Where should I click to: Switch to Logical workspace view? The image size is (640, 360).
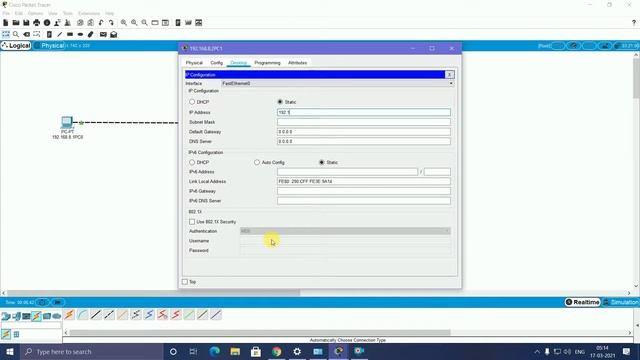coord(16,46)
